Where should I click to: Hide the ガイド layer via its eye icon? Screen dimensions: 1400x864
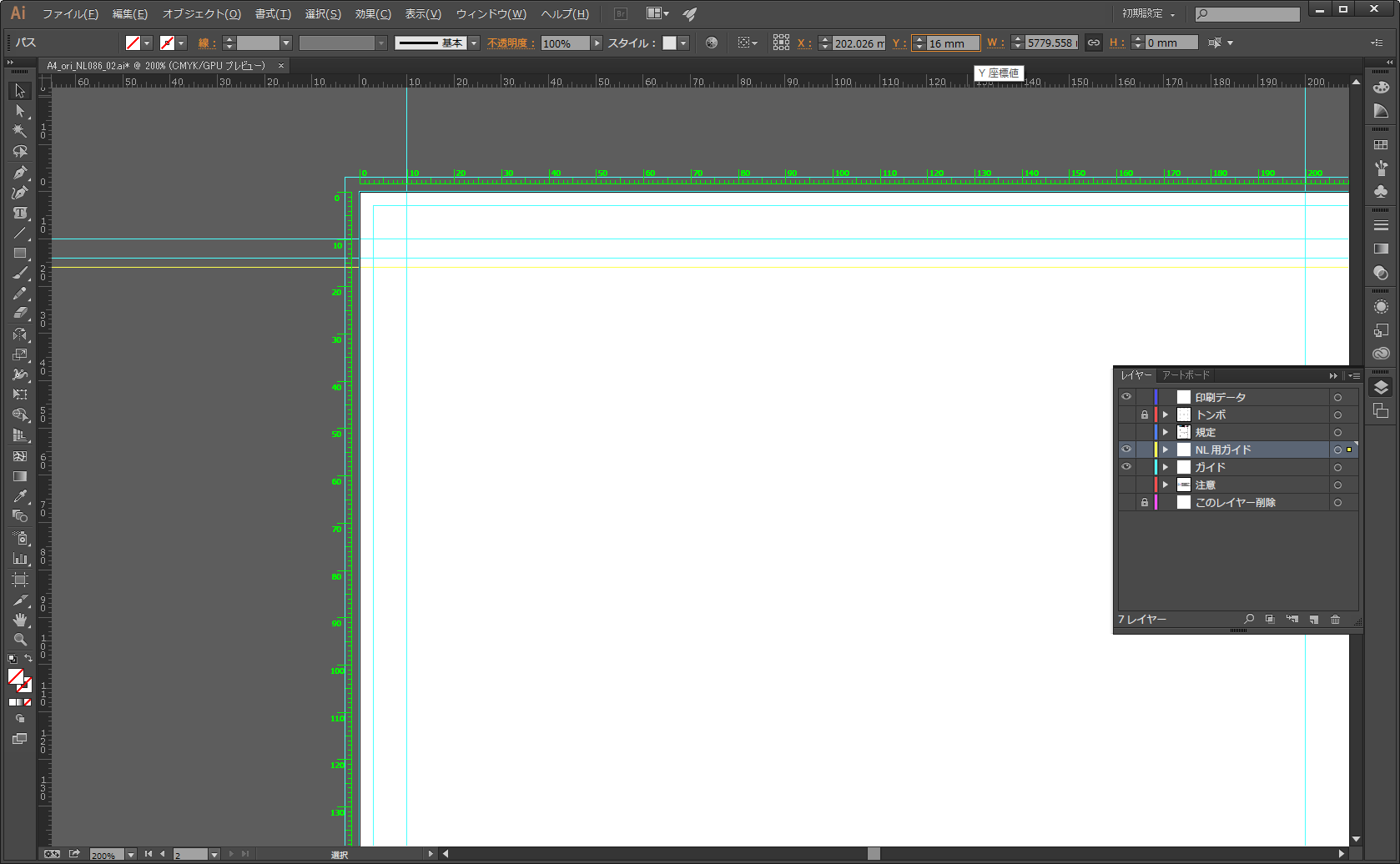tap(1126, 467)
